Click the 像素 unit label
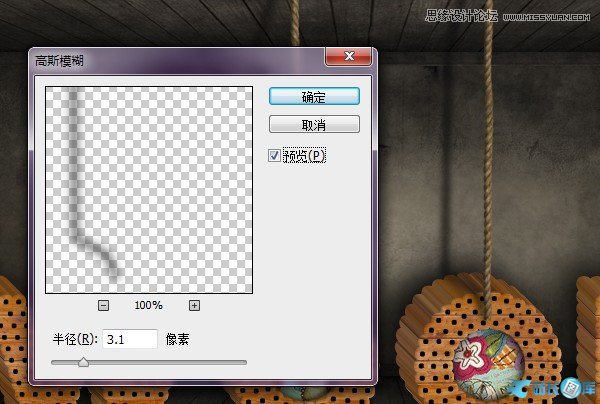Screen dimensions: 600x404 [178, 340]
